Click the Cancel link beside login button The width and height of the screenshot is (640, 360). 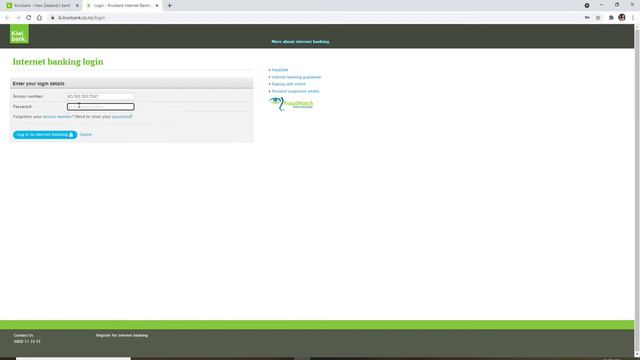(85, 134)
